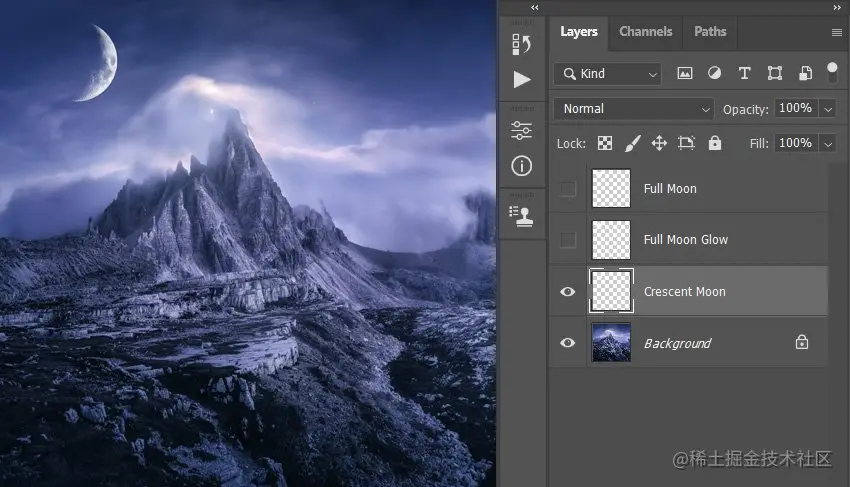This screenshot has width=850, height=487.
Task: Select the Background layer name
Action: [678, 343]
